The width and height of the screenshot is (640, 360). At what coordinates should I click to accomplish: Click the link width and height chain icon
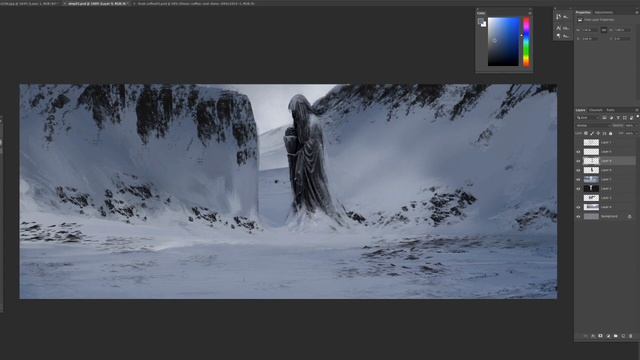click(604, 30)
